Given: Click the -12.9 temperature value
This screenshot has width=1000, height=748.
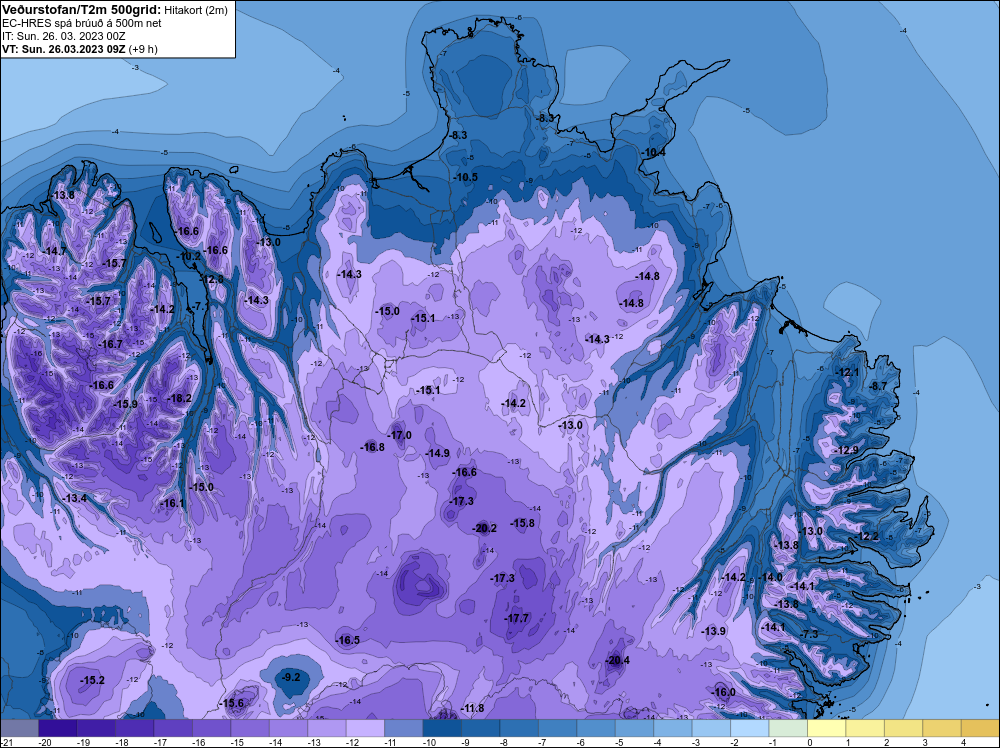Looking at the screenshot, I should coord(846,450).
